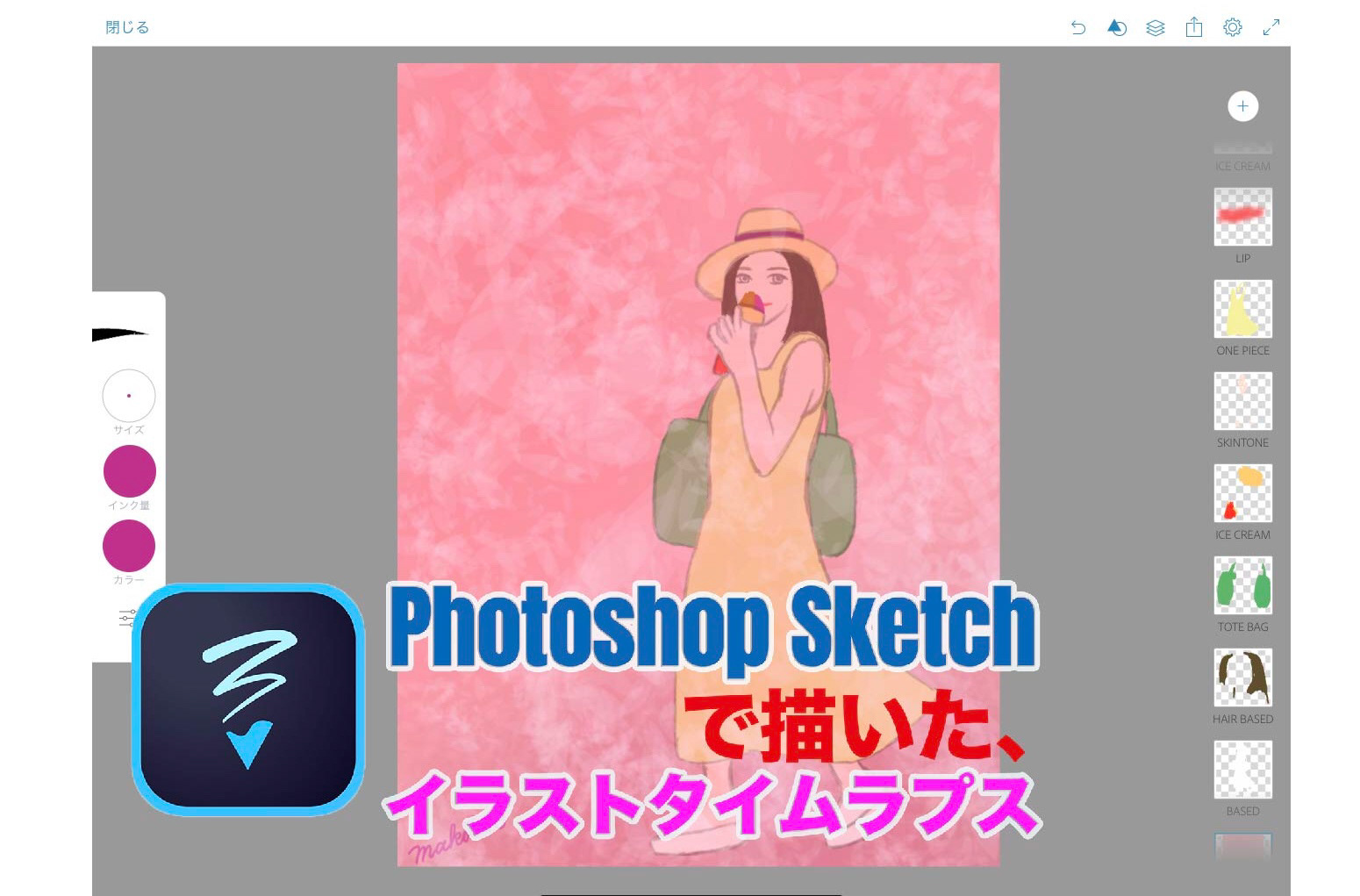Toggle the layers panel icon
This screenshot has width=1360, height=896.
(x=1156, y=28)
